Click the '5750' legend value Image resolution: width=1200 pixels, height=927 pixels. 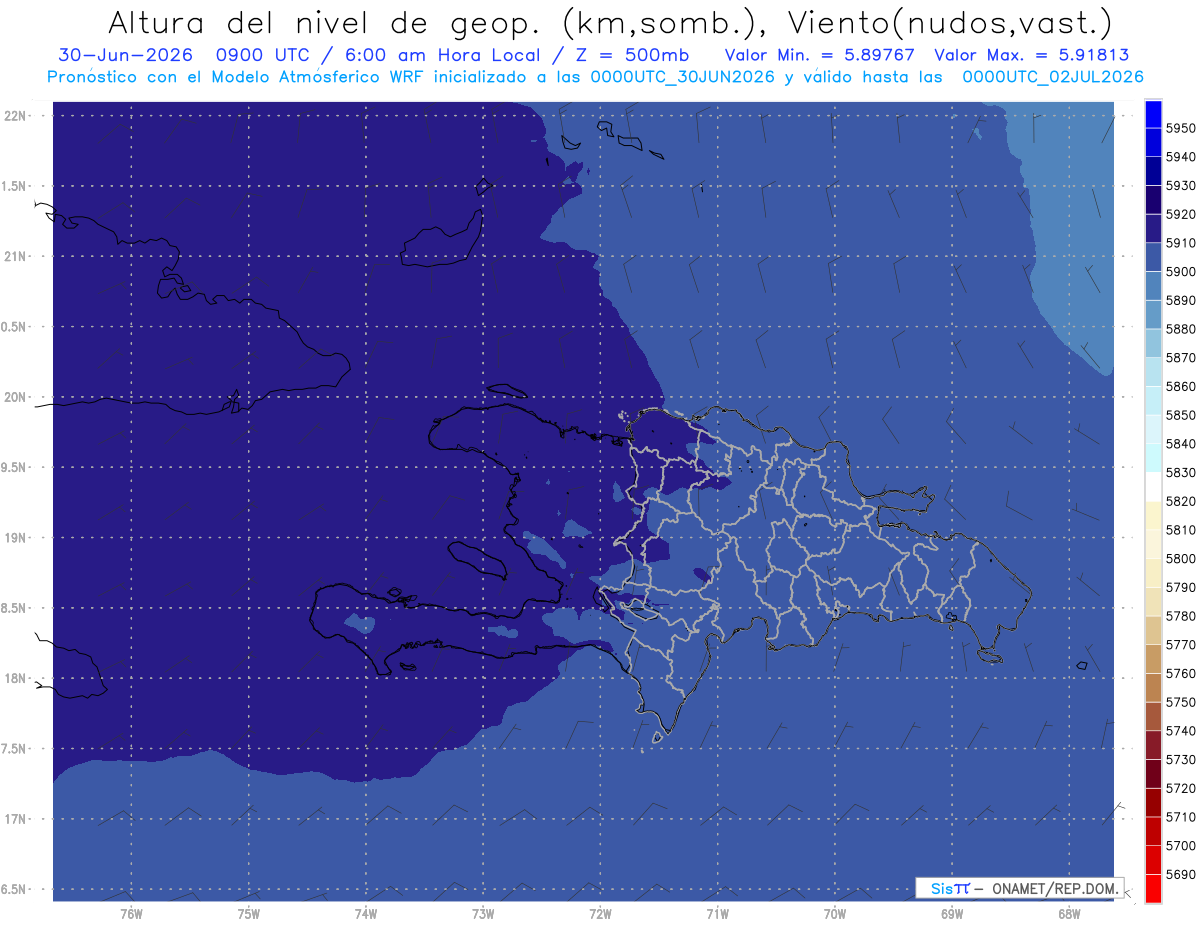[x=1180, y=702]
